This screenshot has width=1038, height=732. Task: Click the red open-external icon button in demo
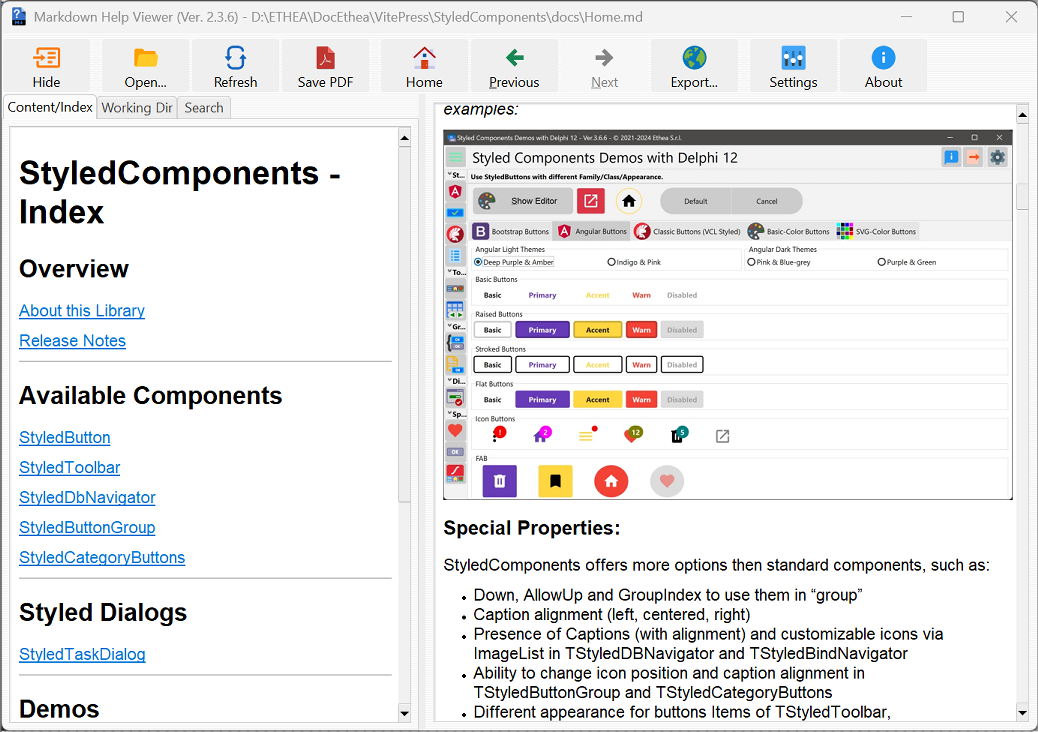(590, 201)
